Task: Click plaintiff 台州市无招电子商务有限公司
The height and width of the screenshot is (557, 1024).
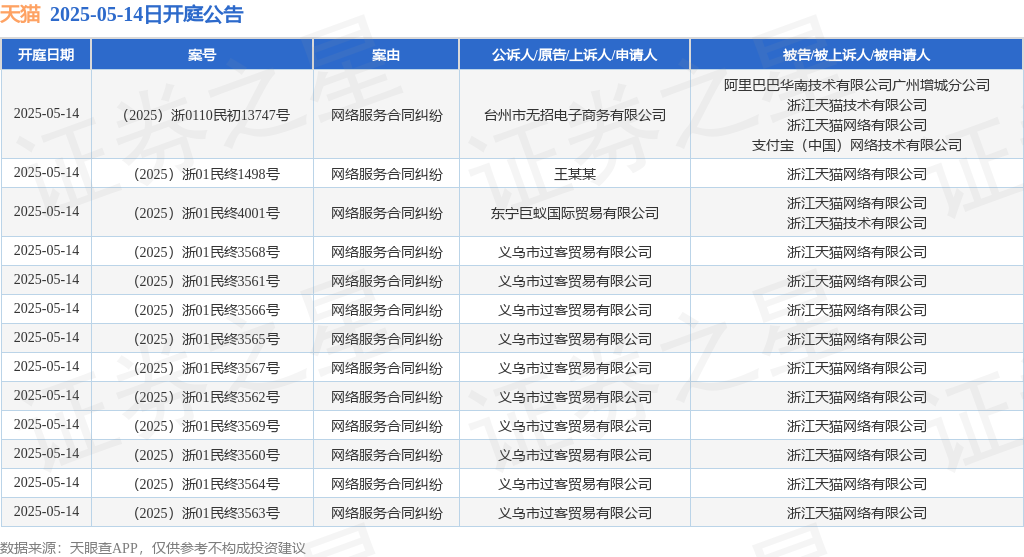Action: [x=575, y=115]
